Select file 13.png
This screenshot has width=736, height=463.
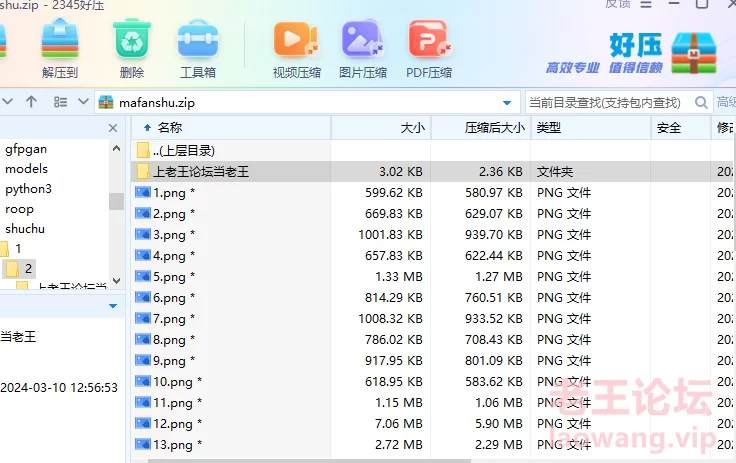point(432,444)
